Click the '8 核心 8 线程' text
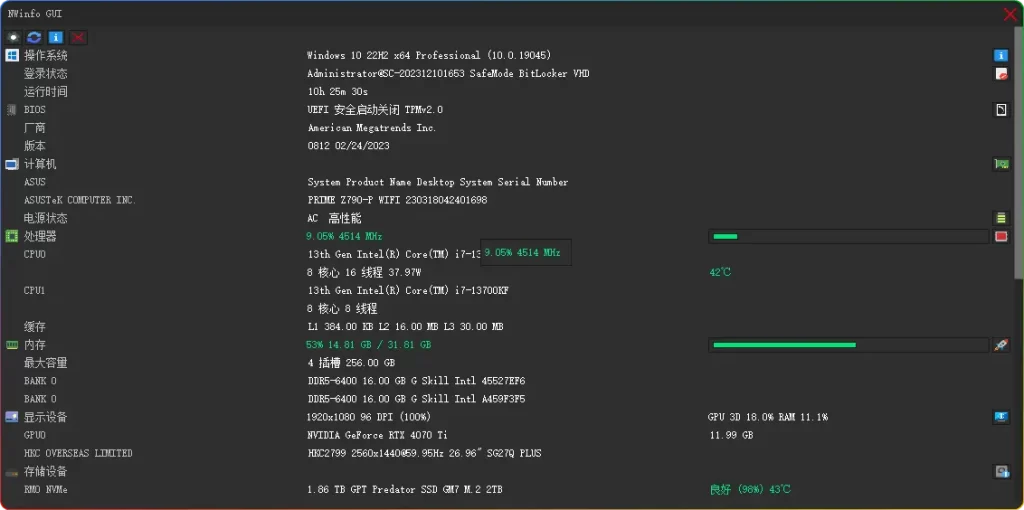 [342, 308]
